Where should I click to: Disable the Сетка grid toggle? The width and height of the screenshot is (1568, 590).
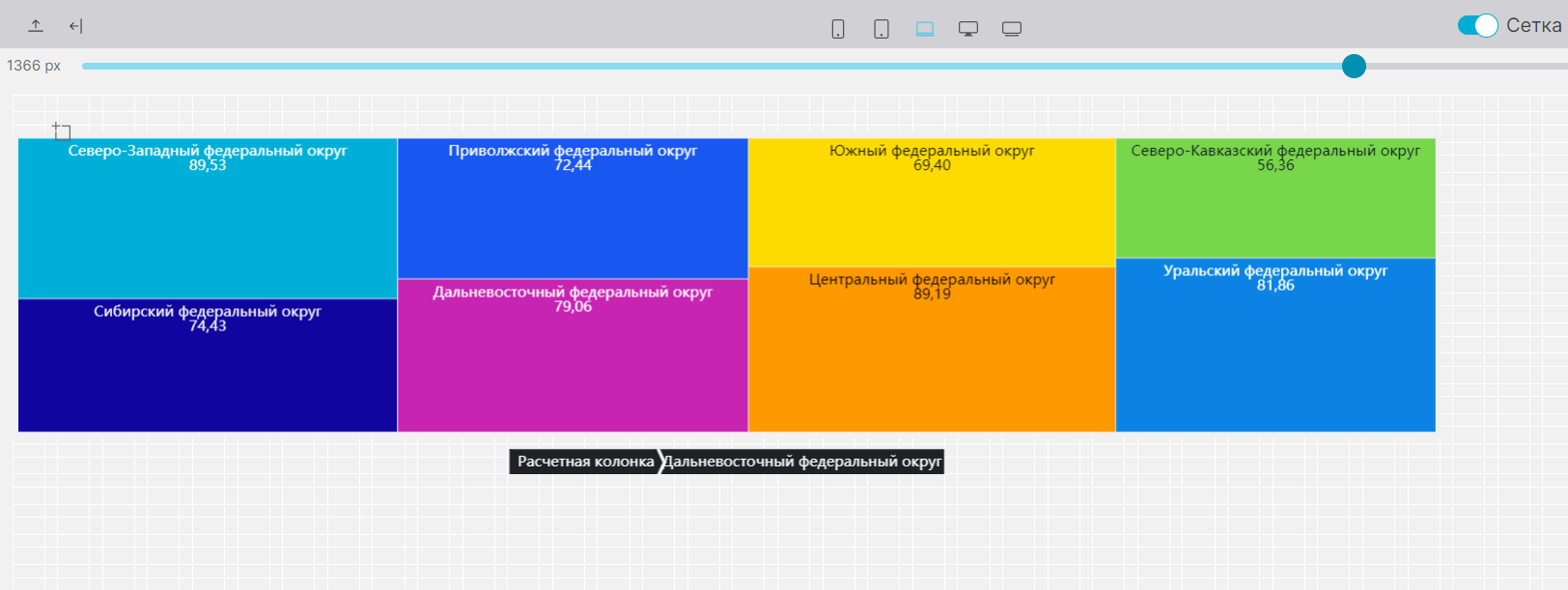(x=1477, y=26)
